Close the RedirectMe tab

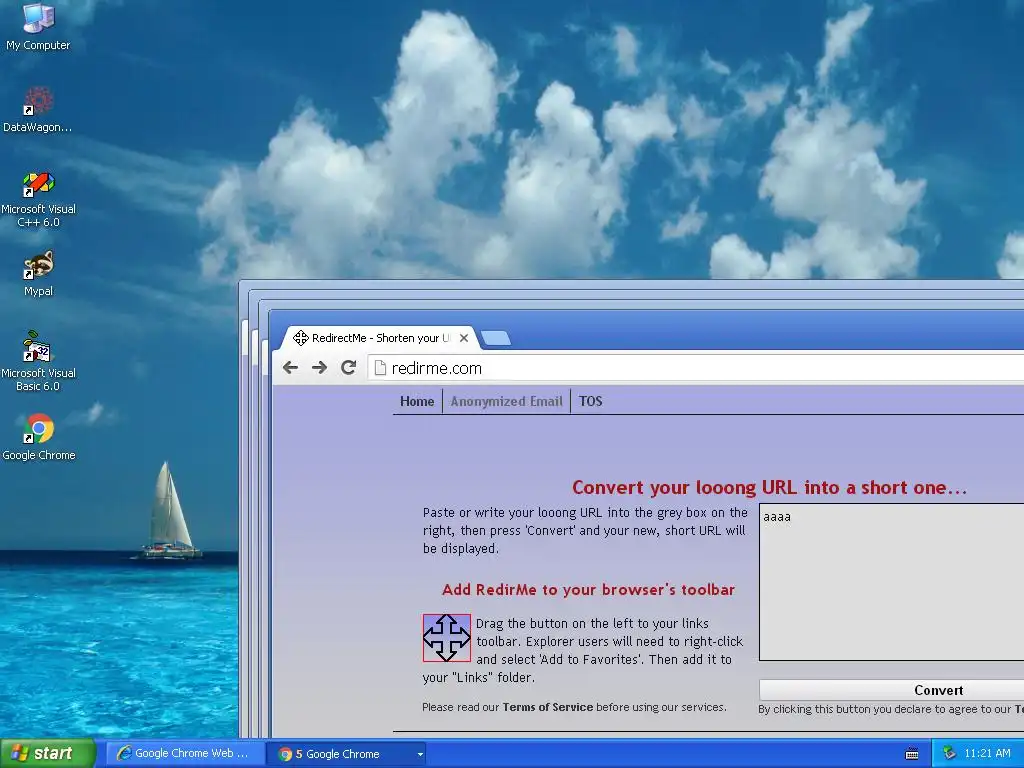(x=464, y=338)
